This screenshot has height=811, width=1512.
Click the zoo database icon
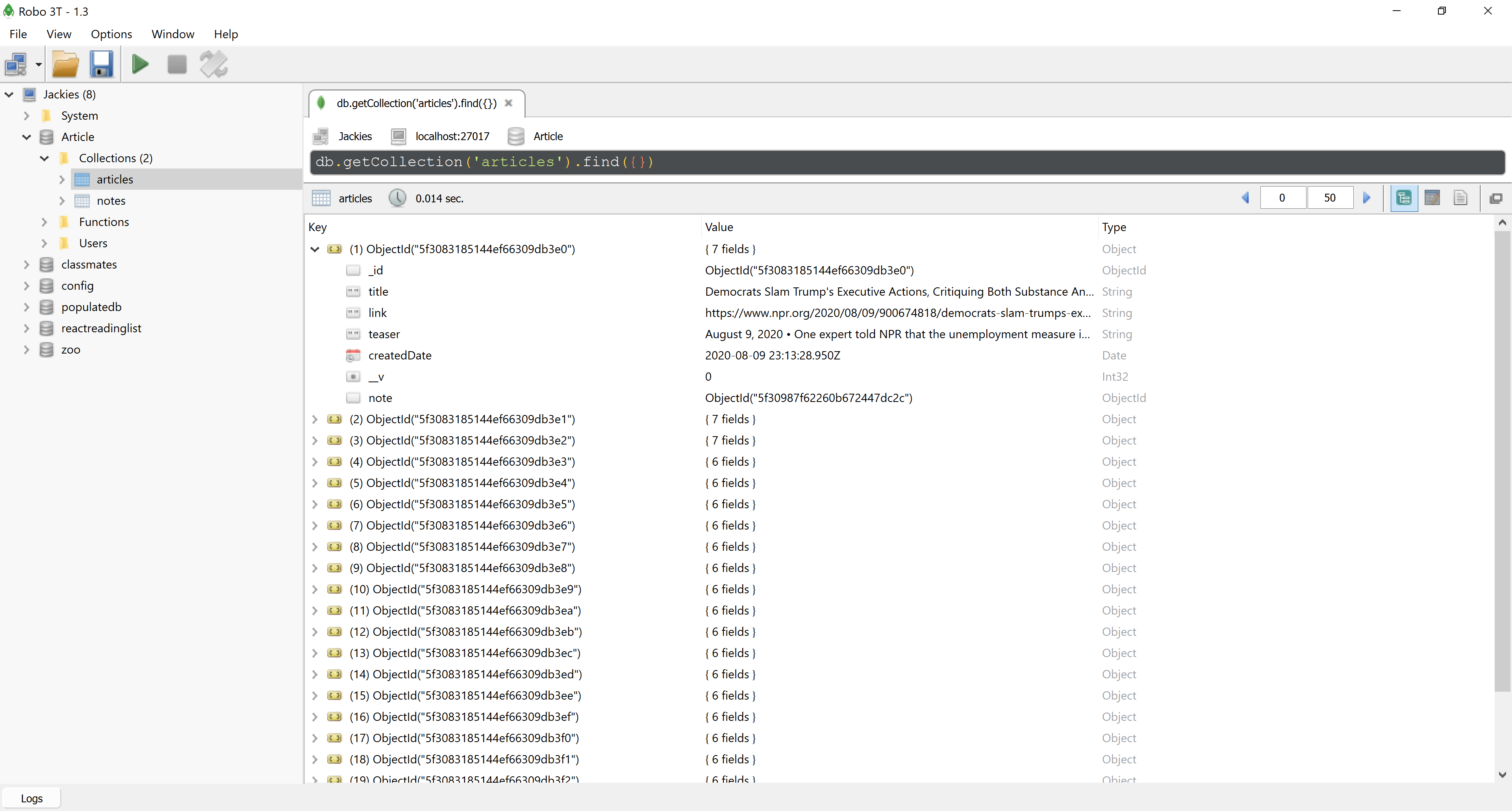point(47,350)
